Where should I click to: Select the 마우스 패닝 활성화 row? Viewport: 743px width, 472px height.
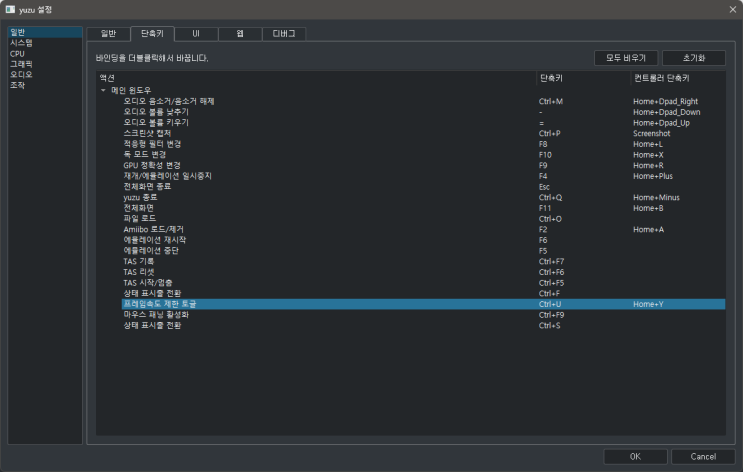(x=423, y=315)
